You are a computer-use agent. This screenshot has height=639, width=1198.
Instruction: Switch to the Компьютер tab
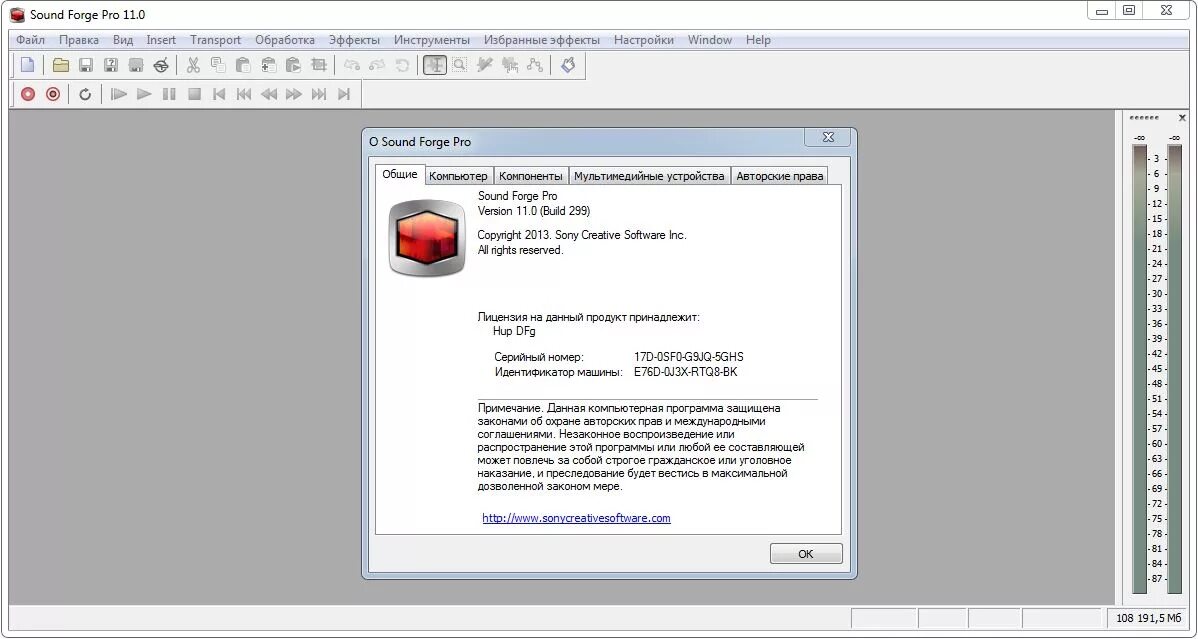pos(458,176)
